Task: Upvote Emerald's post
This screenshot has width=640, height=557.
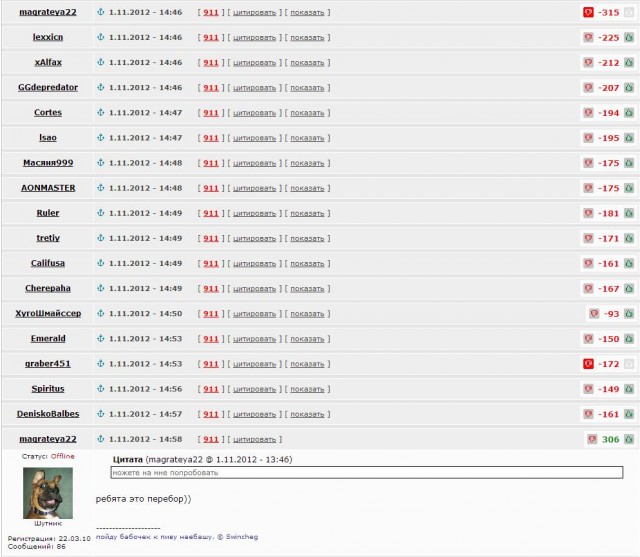Action: coord(629,339)
